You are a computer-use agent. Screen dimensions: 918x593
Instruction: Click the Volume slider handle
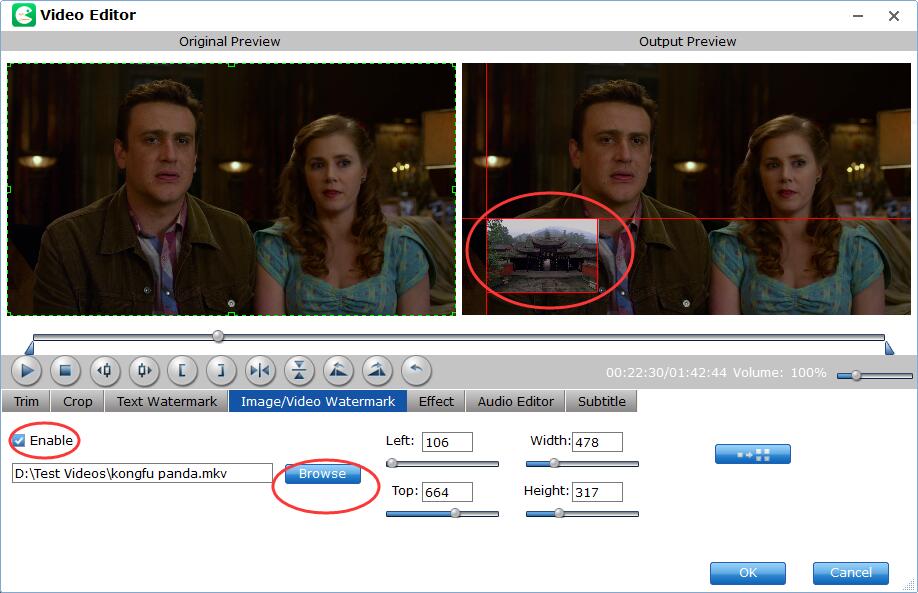[856, 375]
